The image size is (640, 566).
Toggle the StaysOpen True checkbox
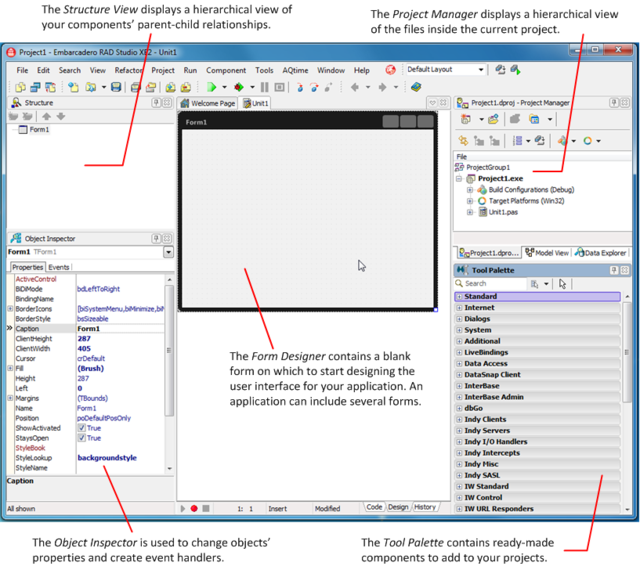pos(82,438)
